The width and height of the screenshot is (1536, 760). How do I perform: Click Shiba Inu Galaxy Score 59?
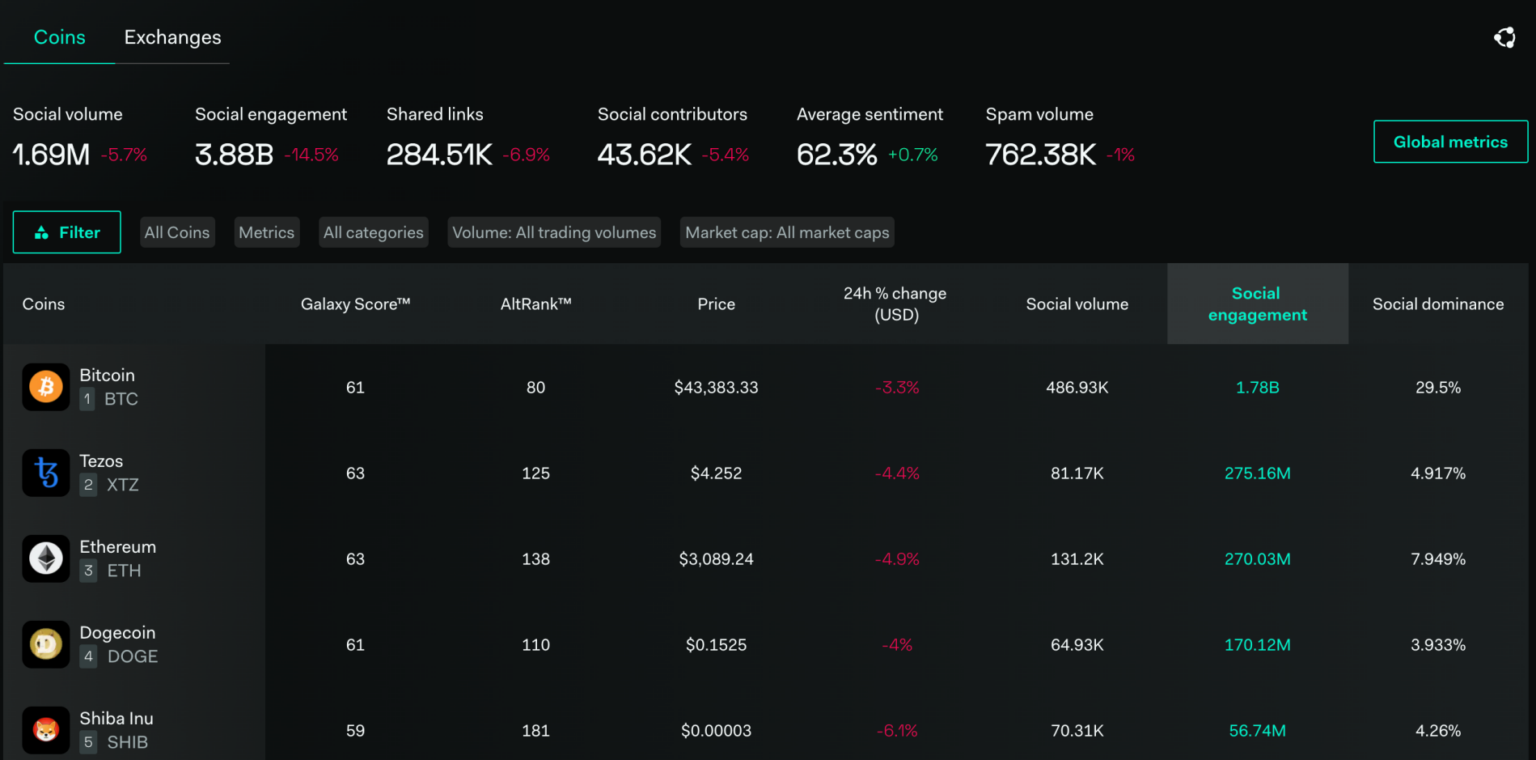[355, 731]
